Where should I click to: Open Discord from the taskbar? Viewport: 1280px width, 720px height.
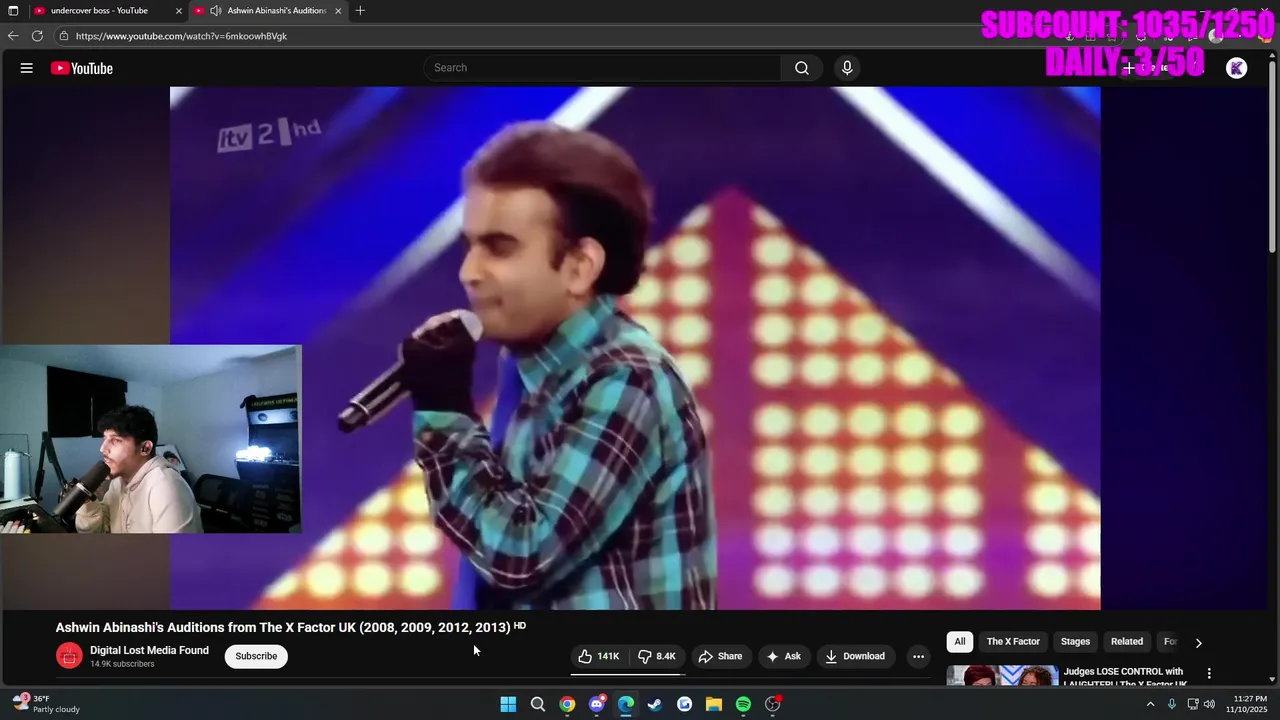click(x=597, y=704)
